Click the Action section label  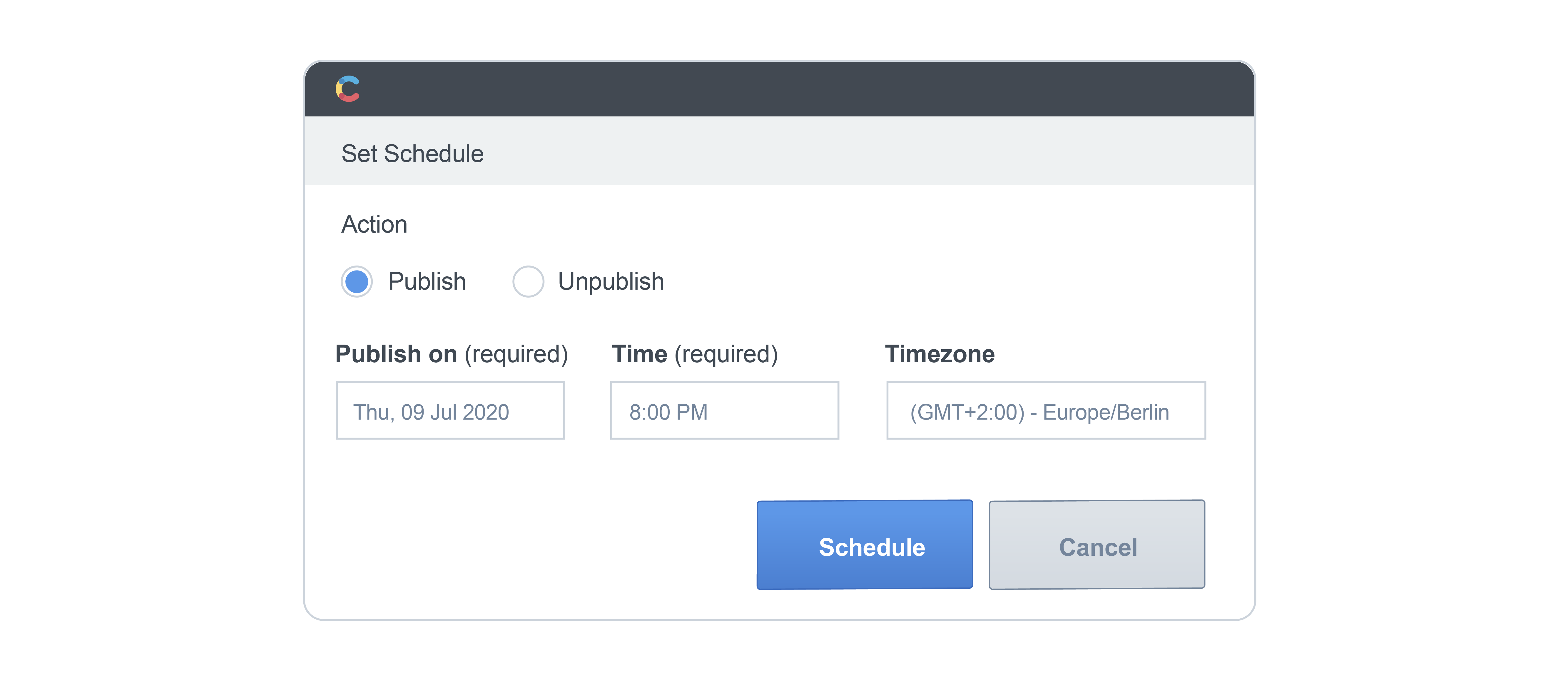coord(374,225)
